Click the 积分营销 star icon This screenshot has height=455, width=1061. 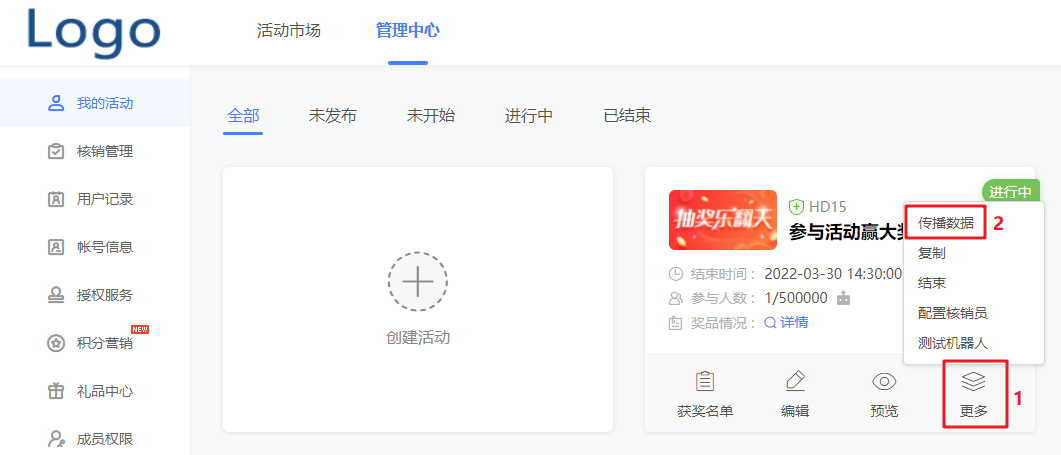tap(56, 343)
